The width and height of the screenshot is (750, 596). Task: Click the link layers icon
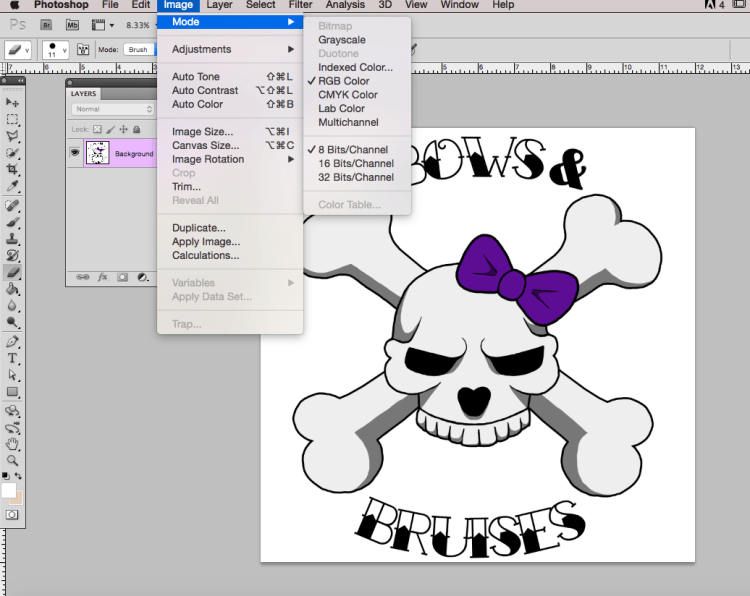click(83, 277)
